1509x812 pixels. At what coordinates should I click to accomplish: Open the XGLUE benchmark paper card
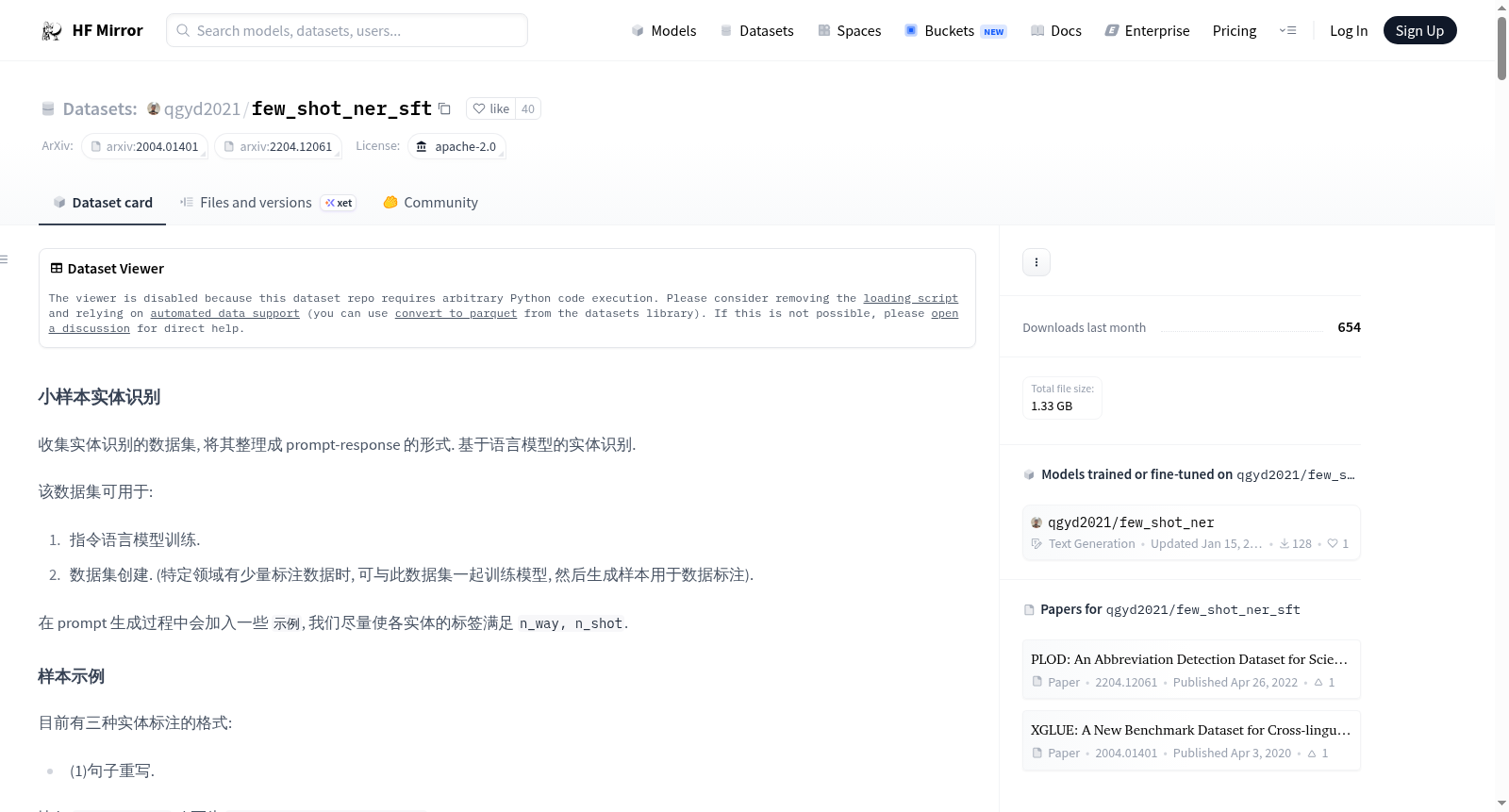pos(1191,740)
